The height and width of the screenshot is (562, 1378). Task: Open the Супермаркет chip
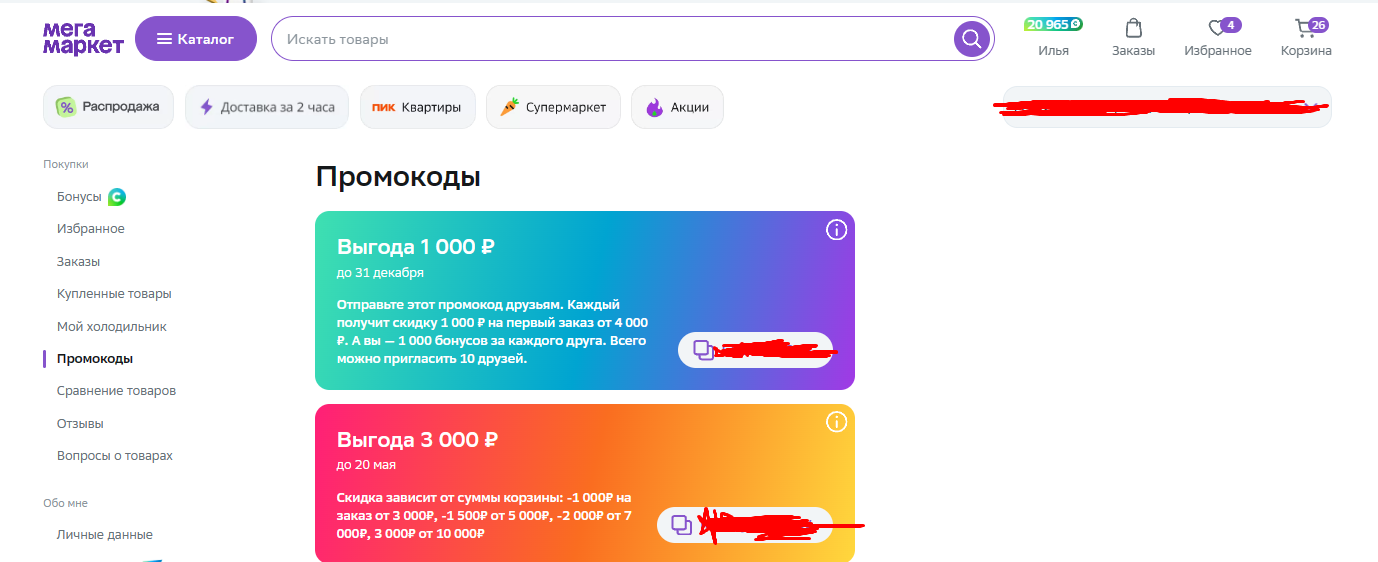[x=553, y=107]
